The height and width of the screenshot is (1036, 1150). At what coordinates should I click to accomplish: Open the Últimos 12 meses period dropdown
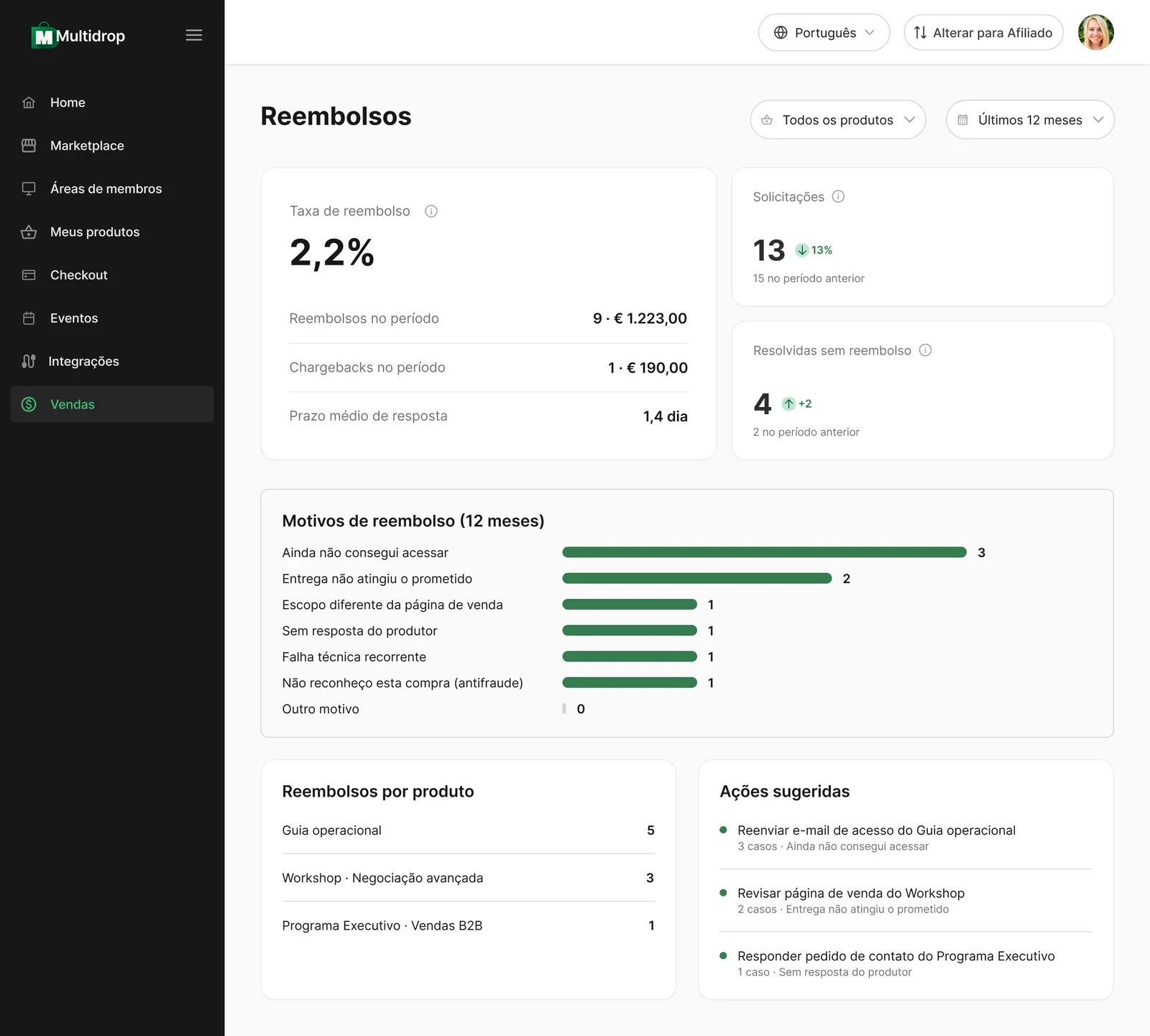tap(1030, 120)
